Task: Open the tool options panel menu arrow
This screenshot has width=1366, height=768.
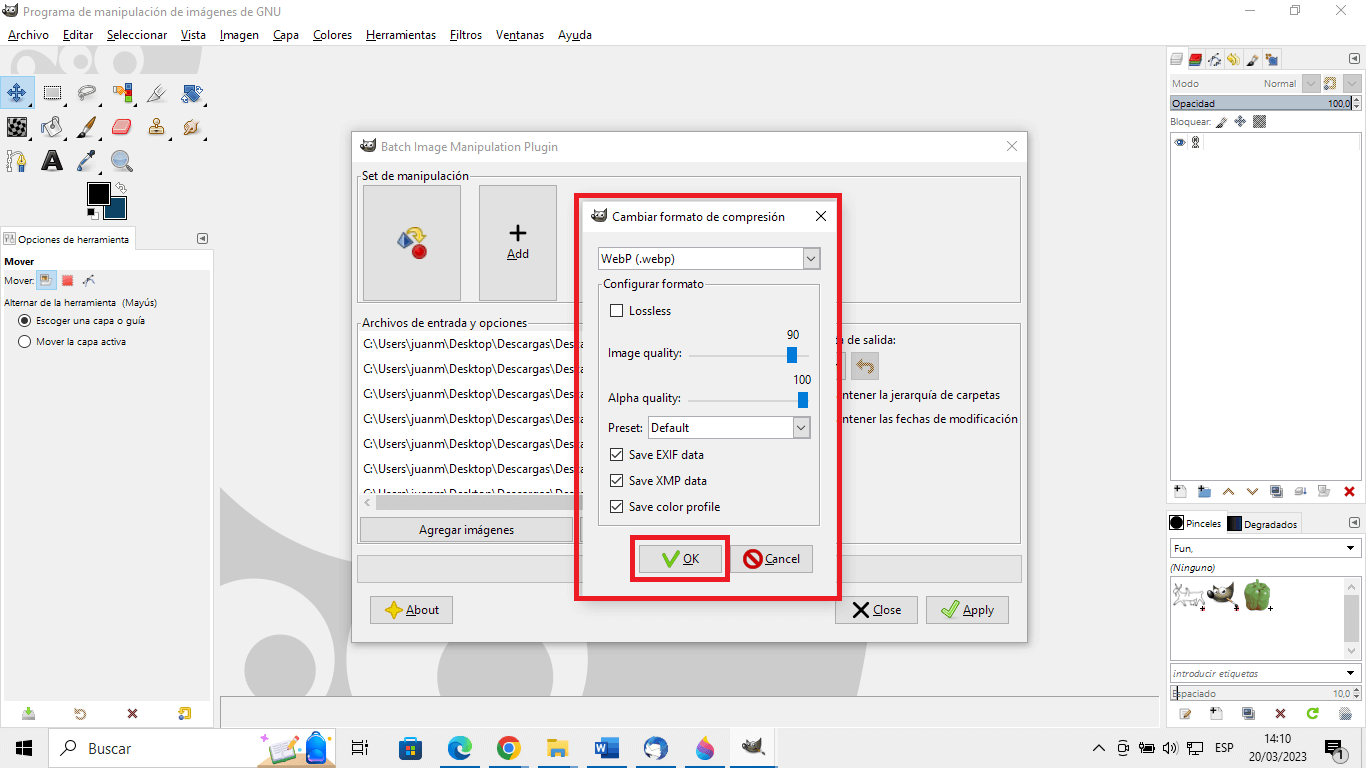Action: 203,239
